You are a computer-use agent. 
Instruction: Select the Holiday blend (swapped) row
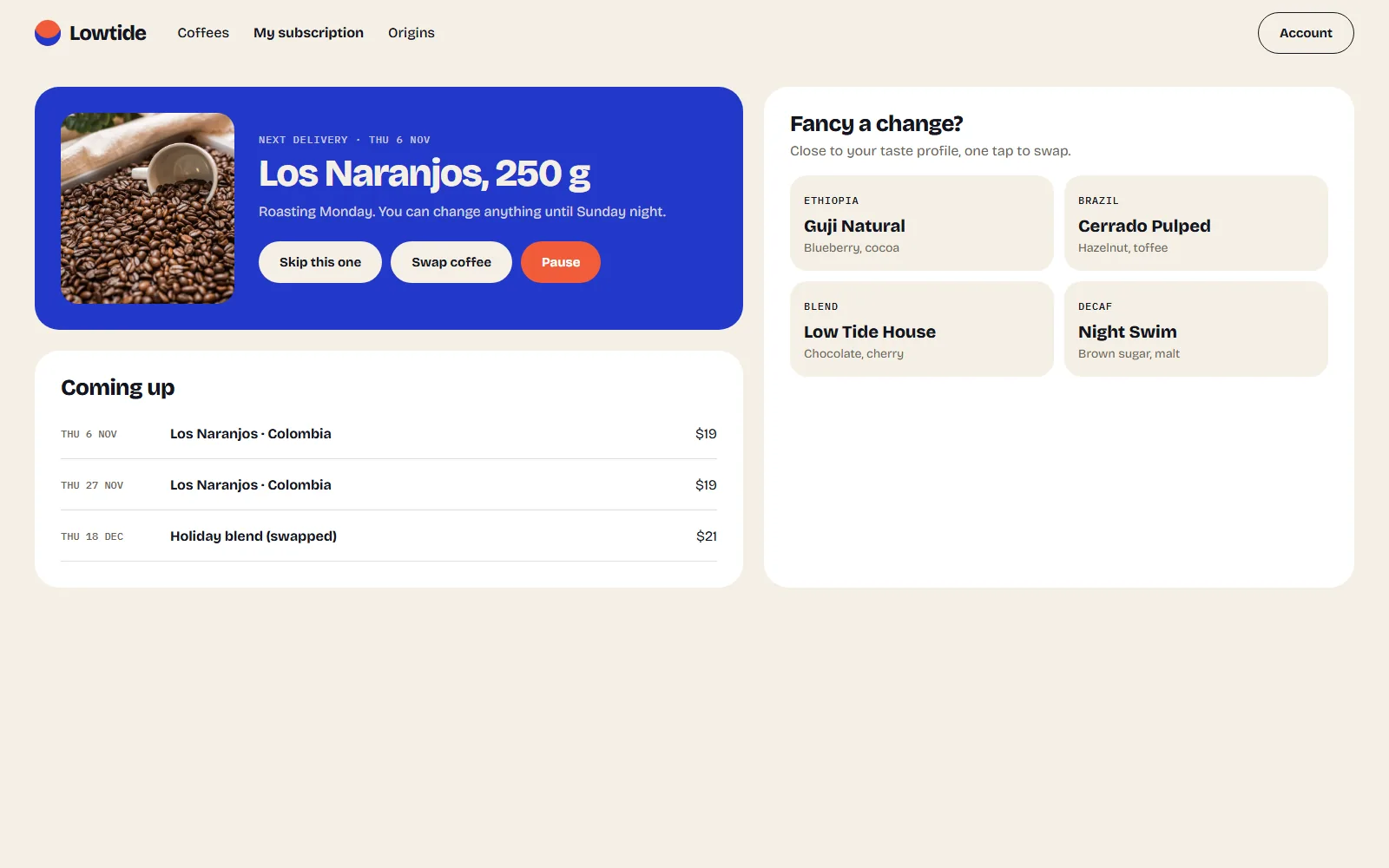click(389, 536)
